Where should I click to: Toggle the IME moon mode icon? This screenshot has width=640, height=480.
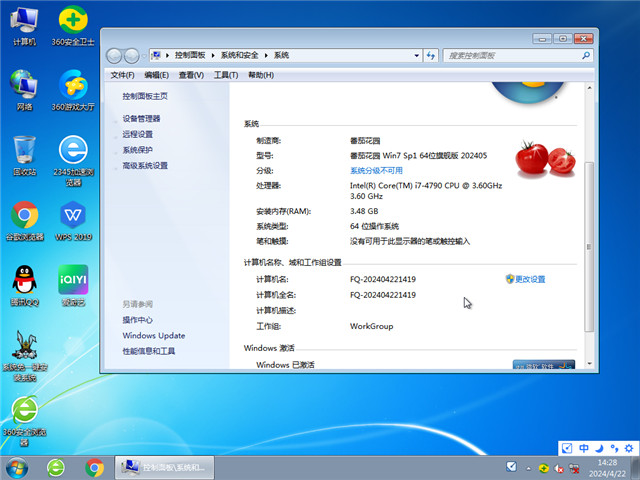pyautogui.click(x=599, y=448)
